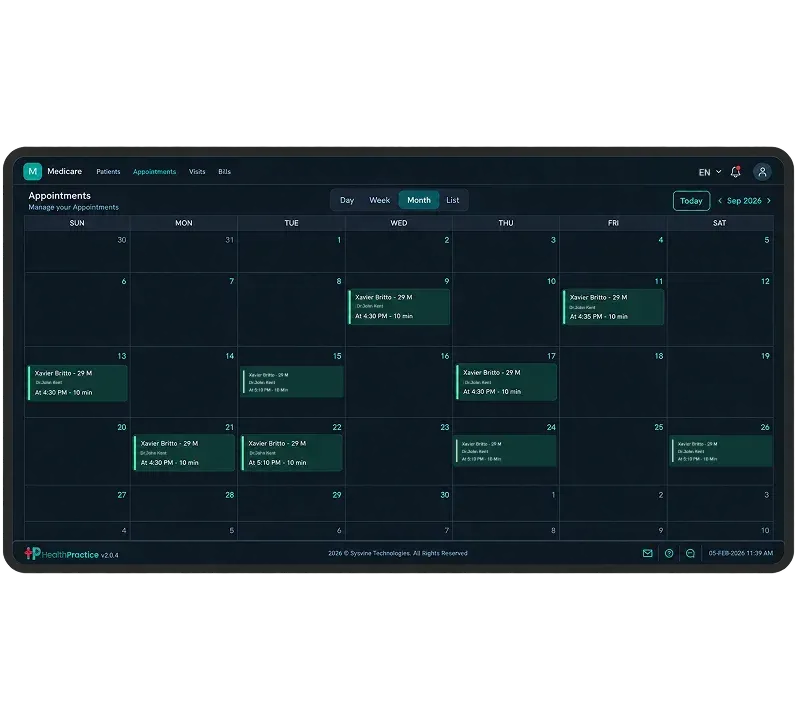Select date 14 in the calendar
Image resolution: width=800 pixels, height=719 pixels.
point(230,356)
